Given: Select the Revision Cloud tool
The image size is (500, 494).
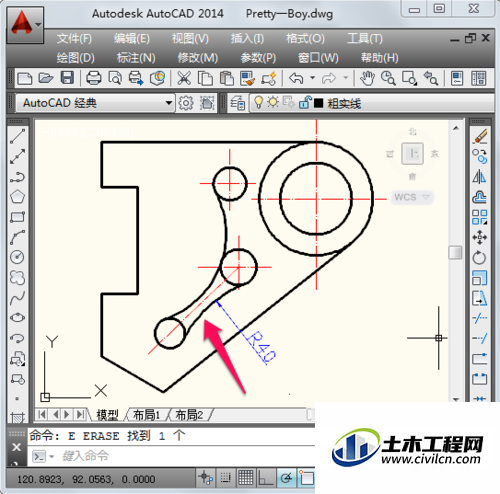Looking at the screenshot, I should point(17,277).
